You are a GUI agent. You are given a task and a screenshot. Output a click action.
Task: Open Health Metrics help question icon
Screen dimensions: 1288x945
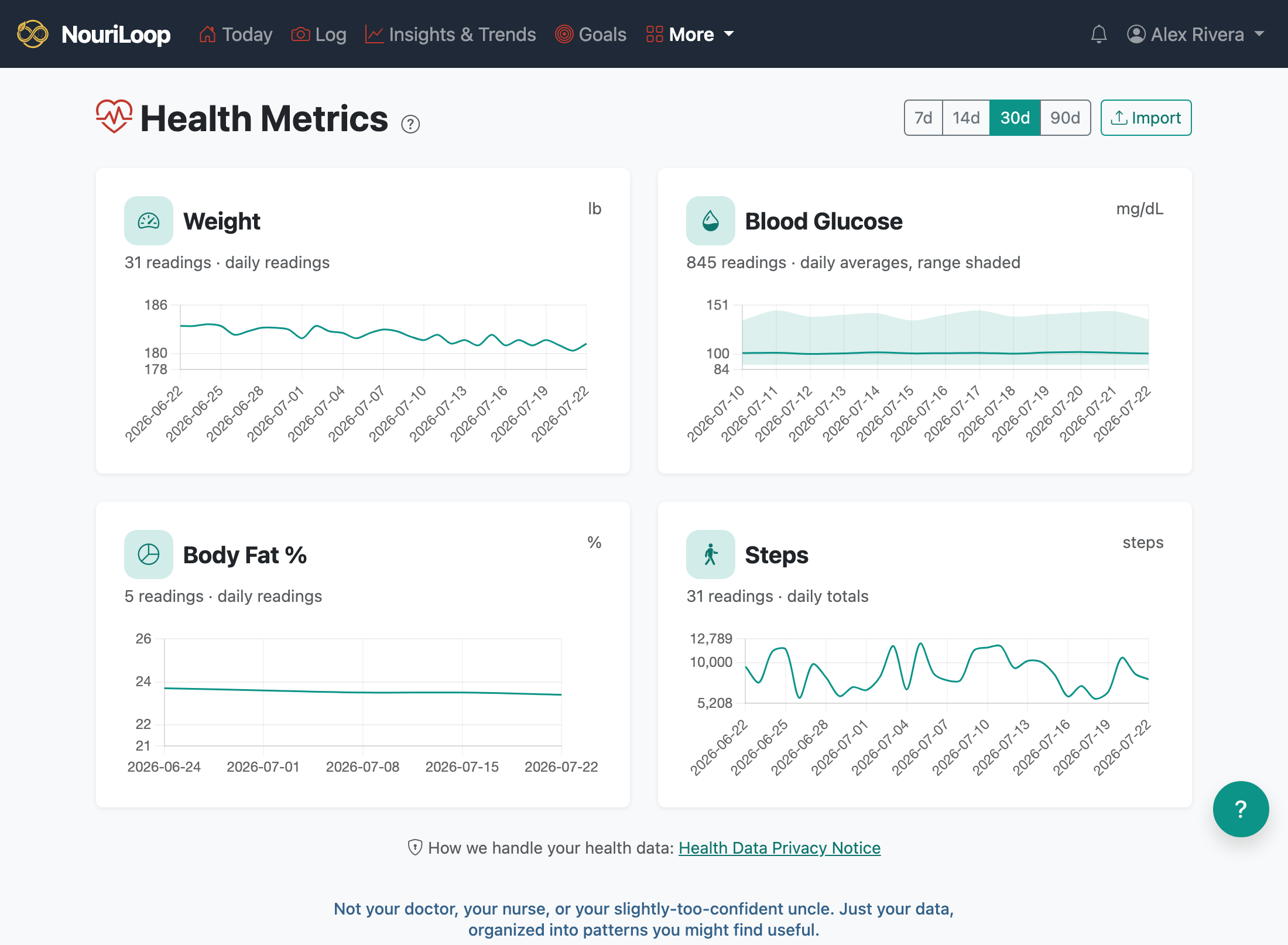click(410, 124)
